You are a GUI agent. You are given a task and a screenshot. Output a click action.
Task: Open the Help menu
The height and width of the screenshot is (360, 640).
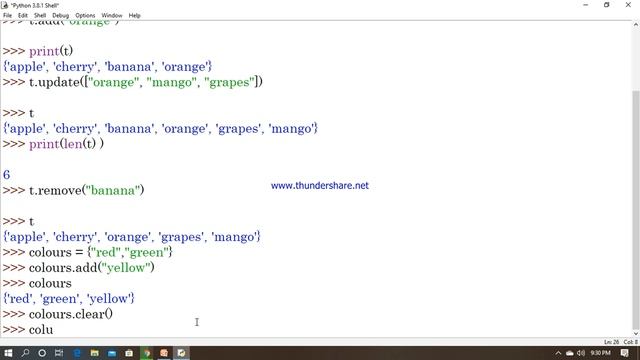tap(134, 16)
